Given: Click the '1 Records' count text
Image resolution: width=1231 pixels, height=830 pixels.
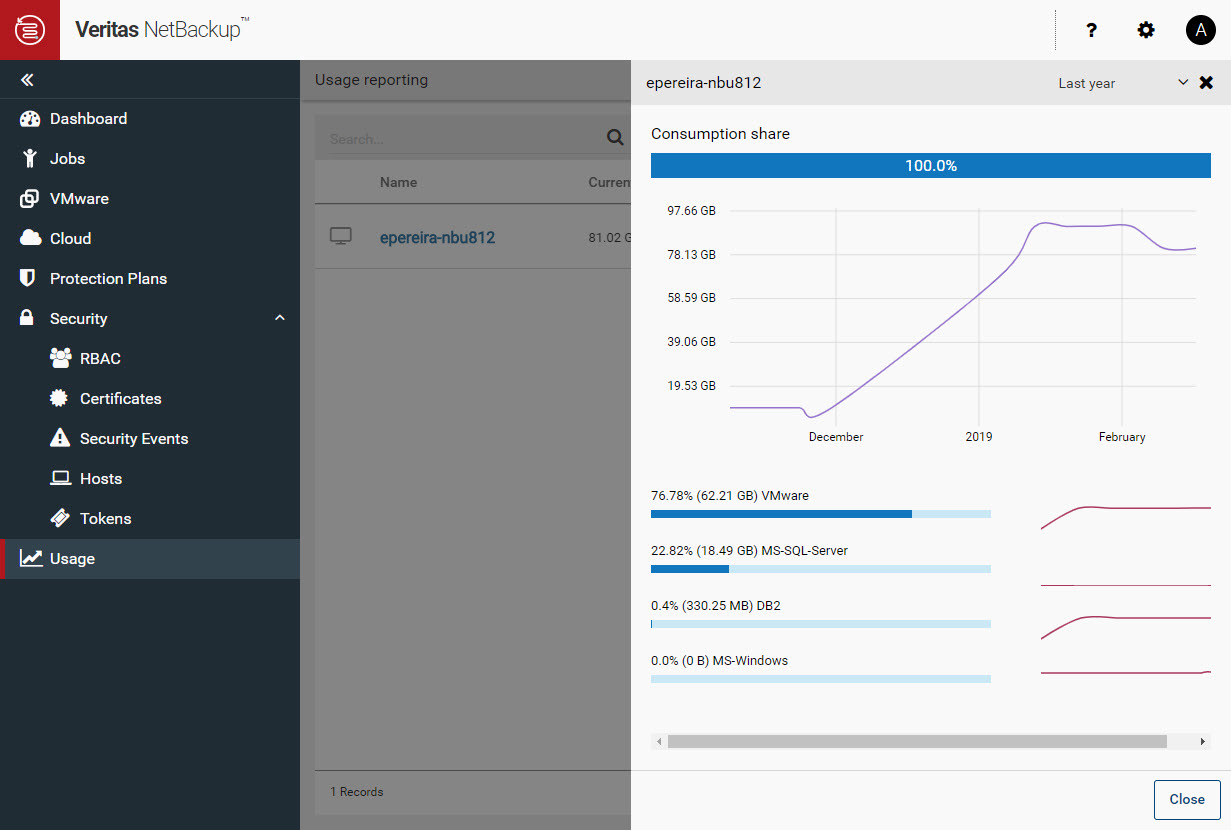Looking at the screenshot, I should click(x=357, y=792).
